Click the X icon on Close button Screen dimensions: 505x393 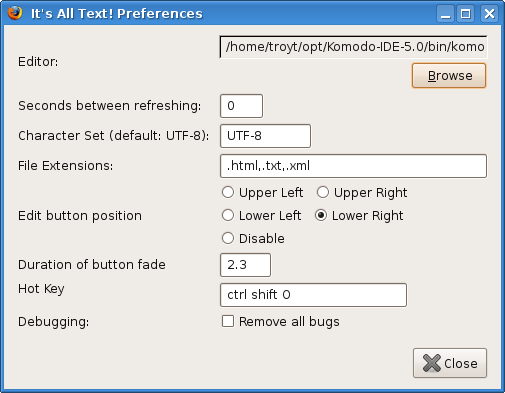coord(432,363)
